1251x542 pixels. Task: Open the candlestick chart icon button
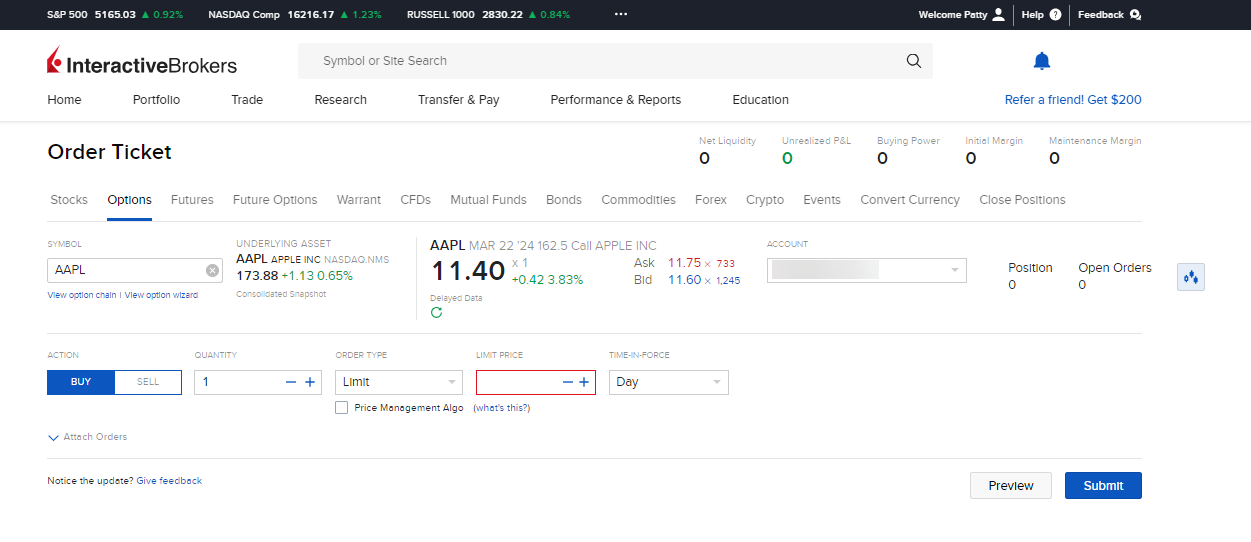[x=1191, y=277]
